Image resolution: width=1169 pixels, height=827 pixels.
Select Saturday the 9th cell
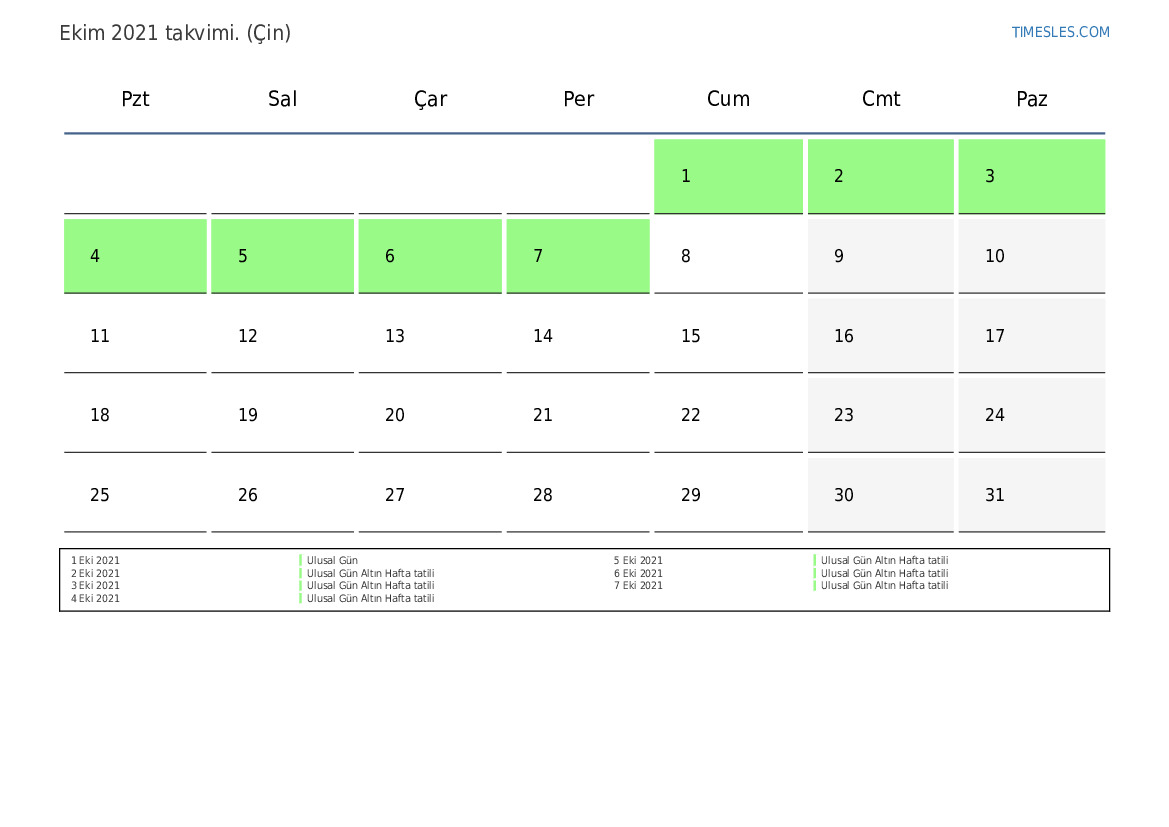coord(880,256)
